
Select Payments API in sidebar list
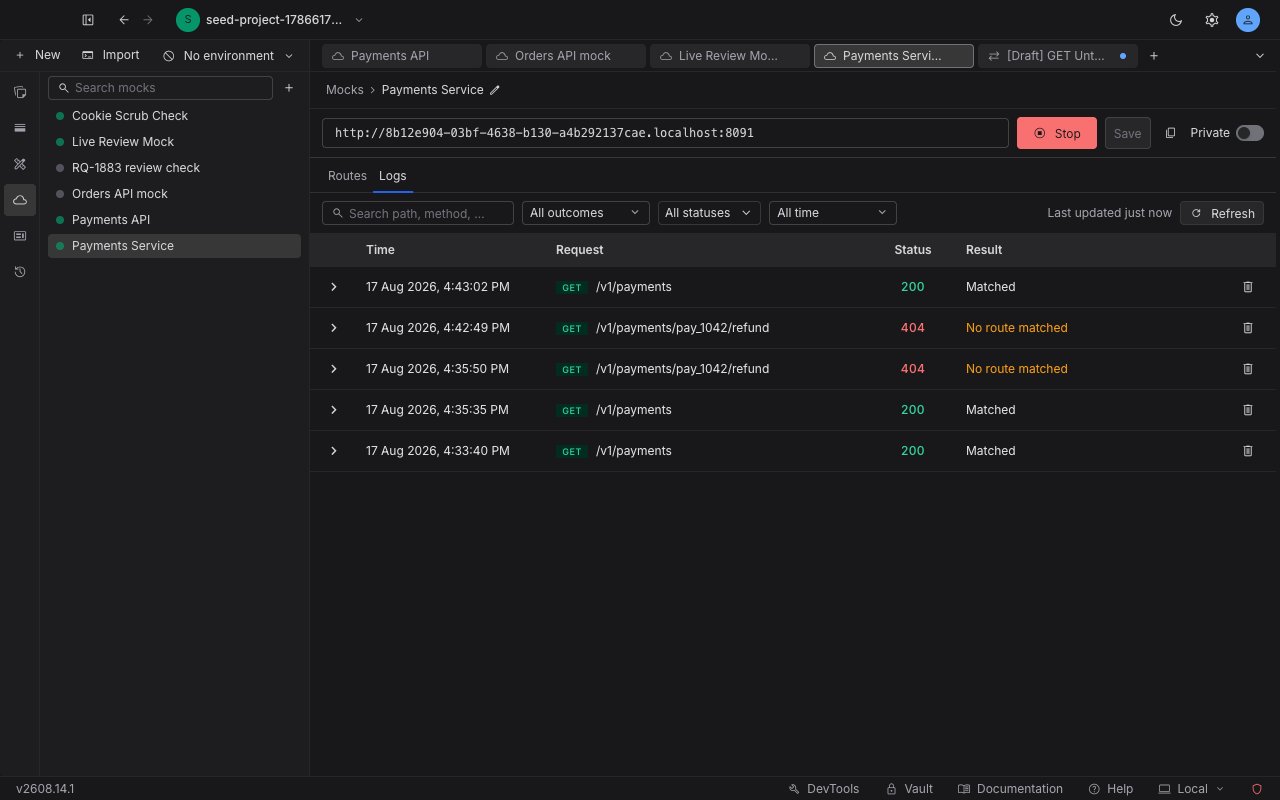click(x=174, y=220)
